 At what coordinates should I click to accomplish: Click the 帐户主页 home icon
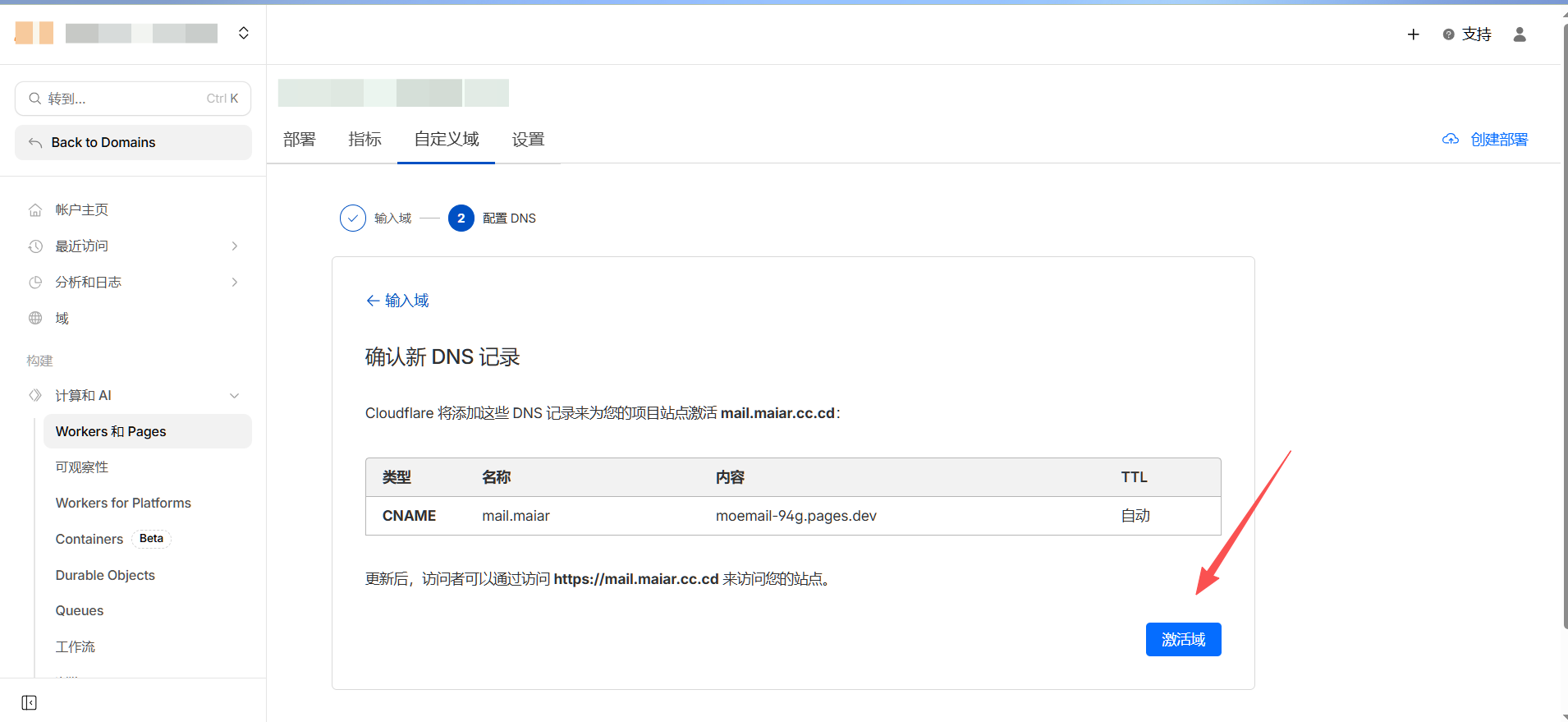click(35, 210)
